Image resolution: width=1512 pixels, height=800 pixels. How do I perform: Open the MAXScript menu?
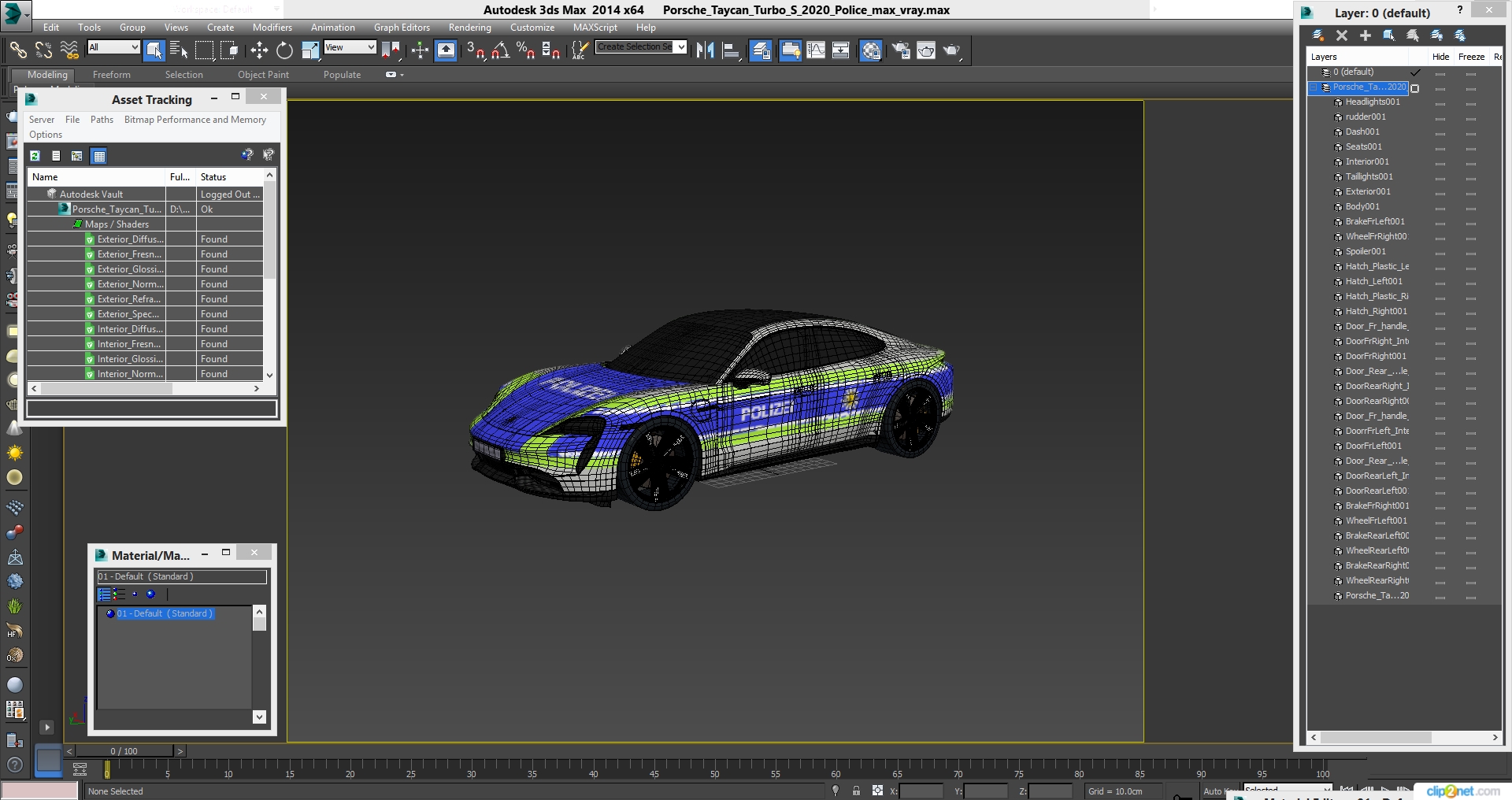click(x=595, y=28)
